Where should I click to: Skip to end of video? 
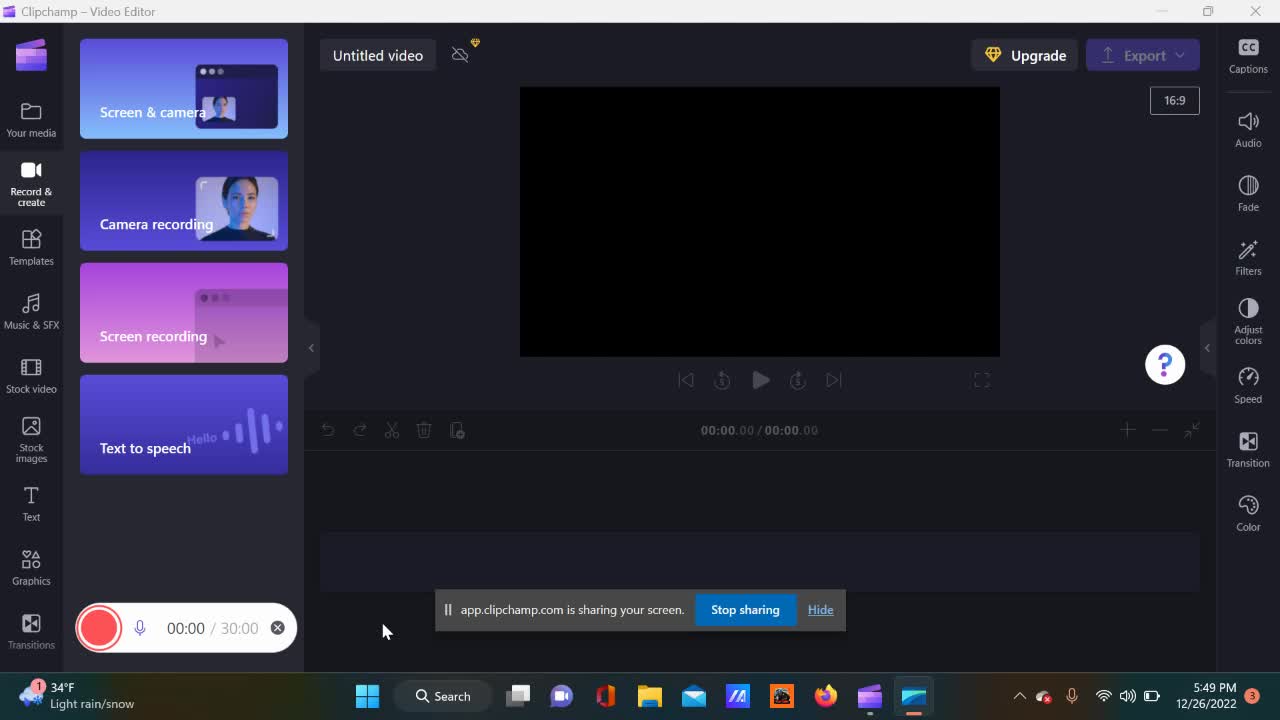click(x=834, y=380)
